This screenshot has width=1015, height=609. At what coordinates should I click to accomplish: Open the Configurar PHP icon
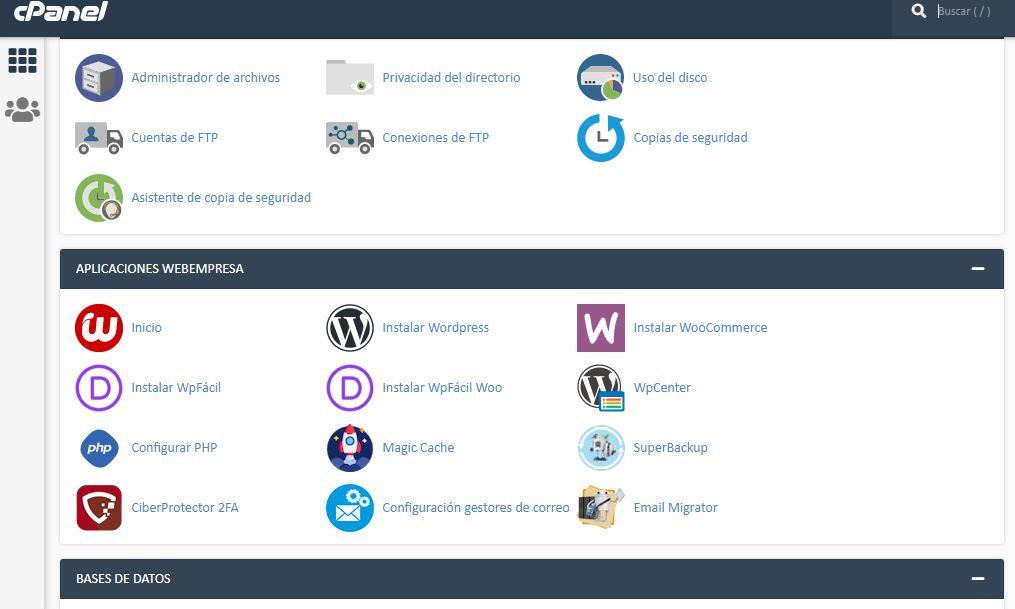(99, 448)
